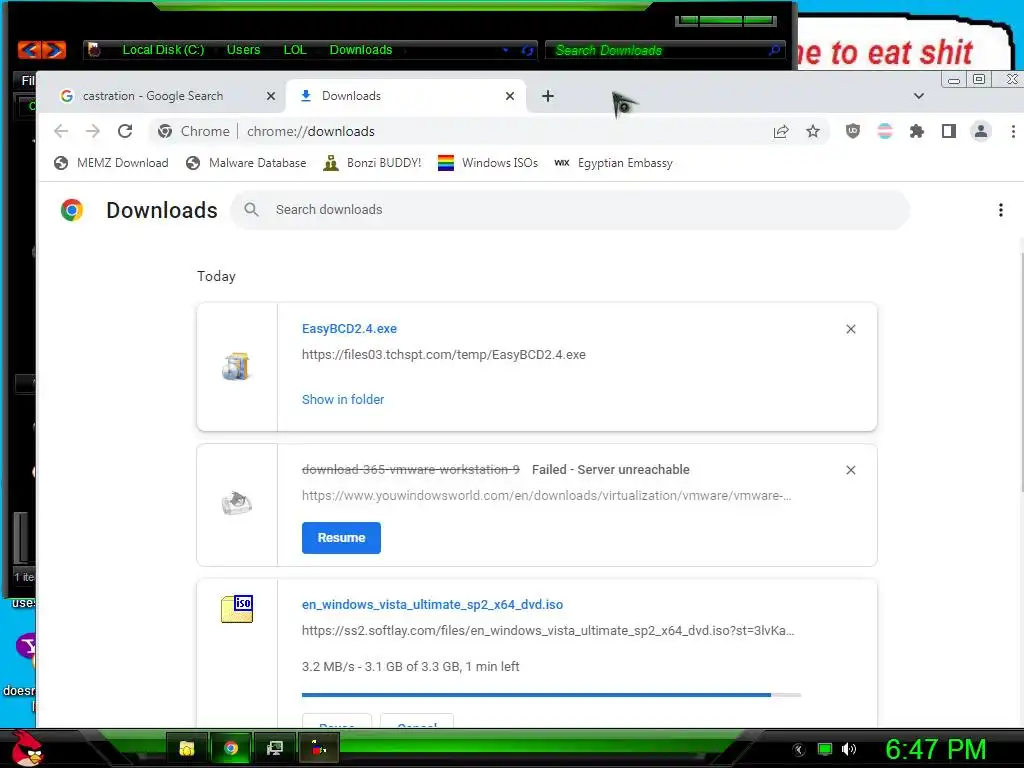Click the Vista ISO file icon
Screen dimensions: 1024x768
coord(237,609)
